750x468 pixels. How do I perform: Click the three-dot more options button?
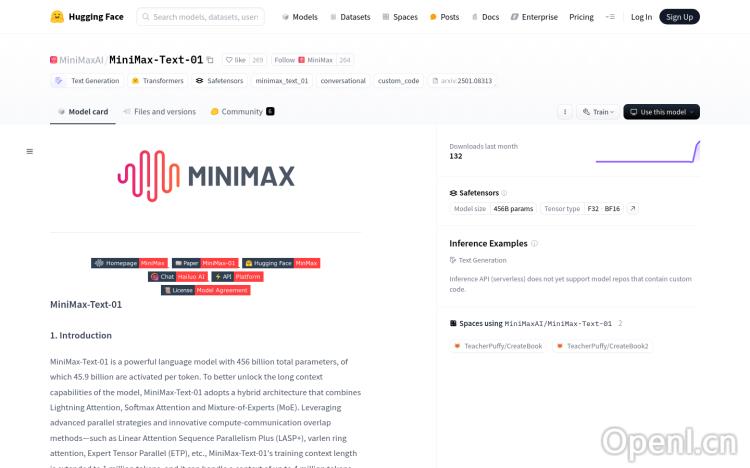565,112
